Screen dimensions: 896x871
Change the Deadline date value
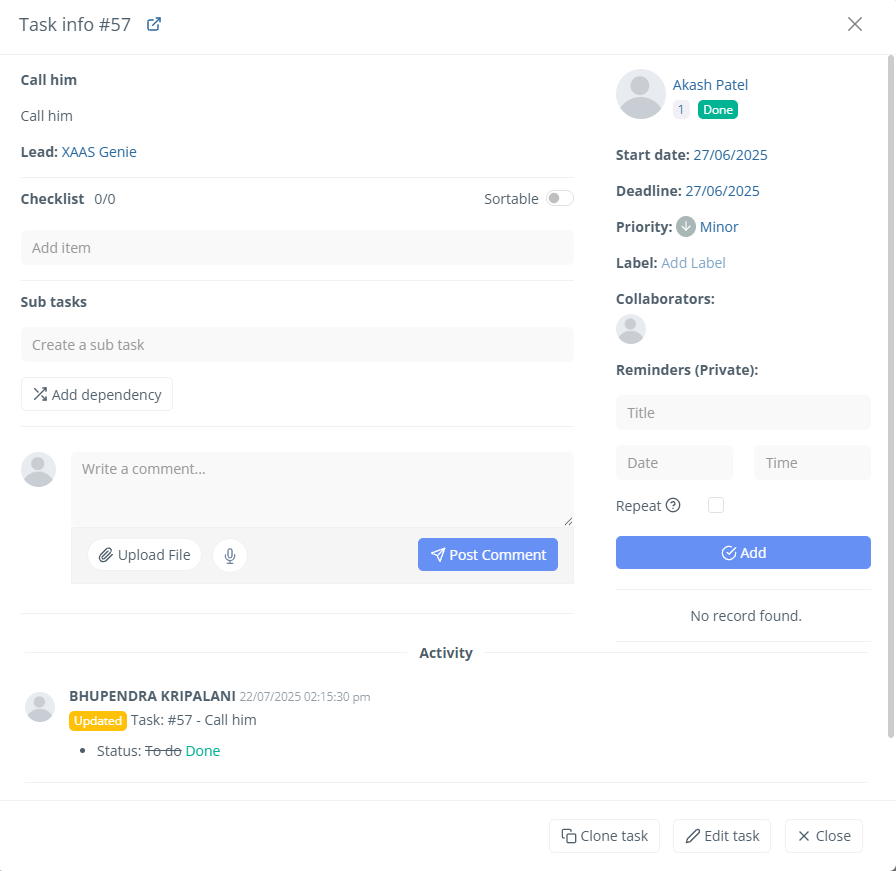pos(722,191)
